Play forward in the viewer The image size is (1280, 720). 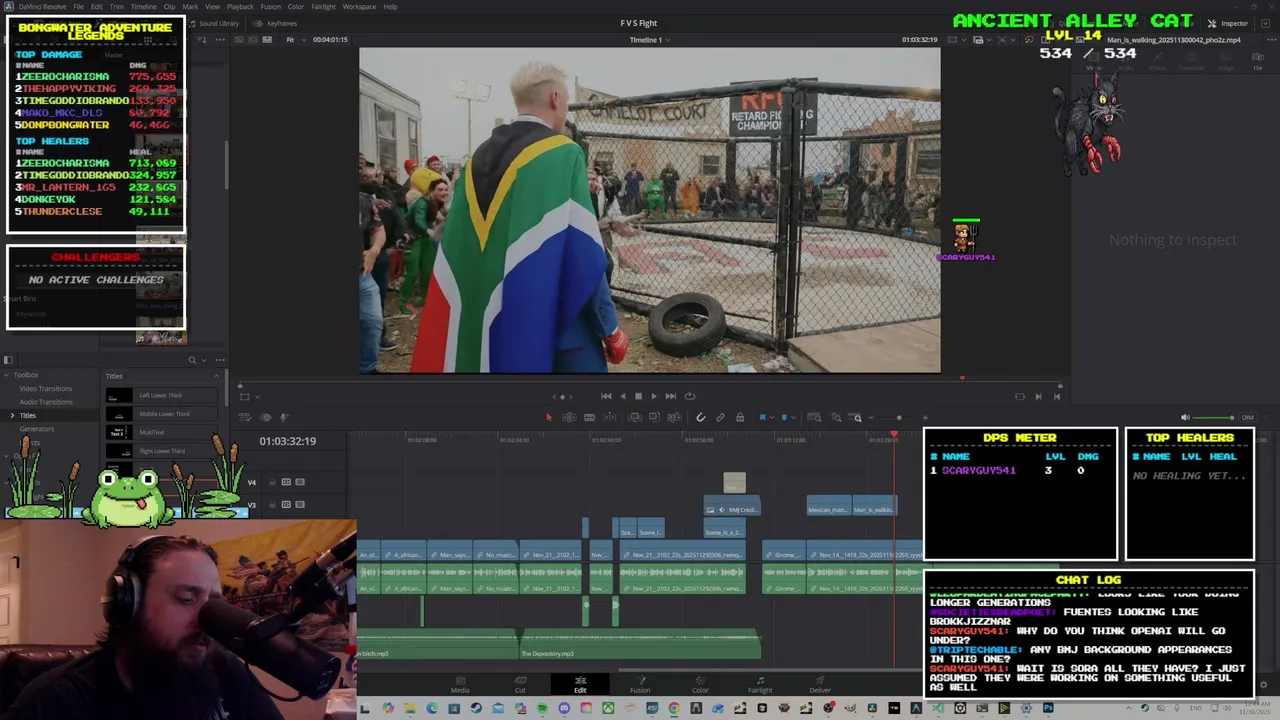[654, 396]
